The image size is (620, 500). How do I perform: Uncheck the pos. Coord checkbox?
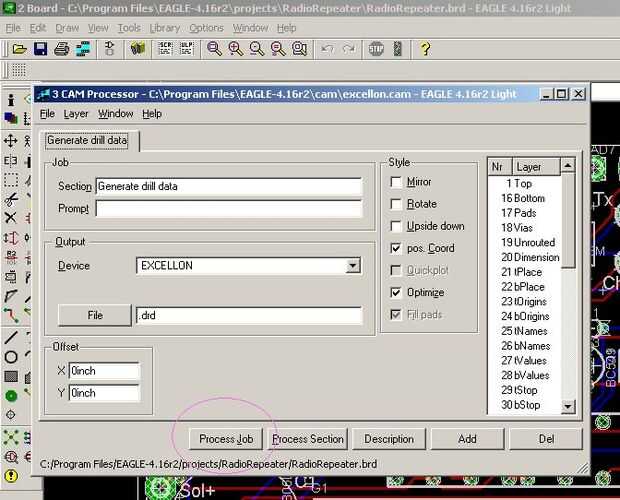(x=395, y=248)
